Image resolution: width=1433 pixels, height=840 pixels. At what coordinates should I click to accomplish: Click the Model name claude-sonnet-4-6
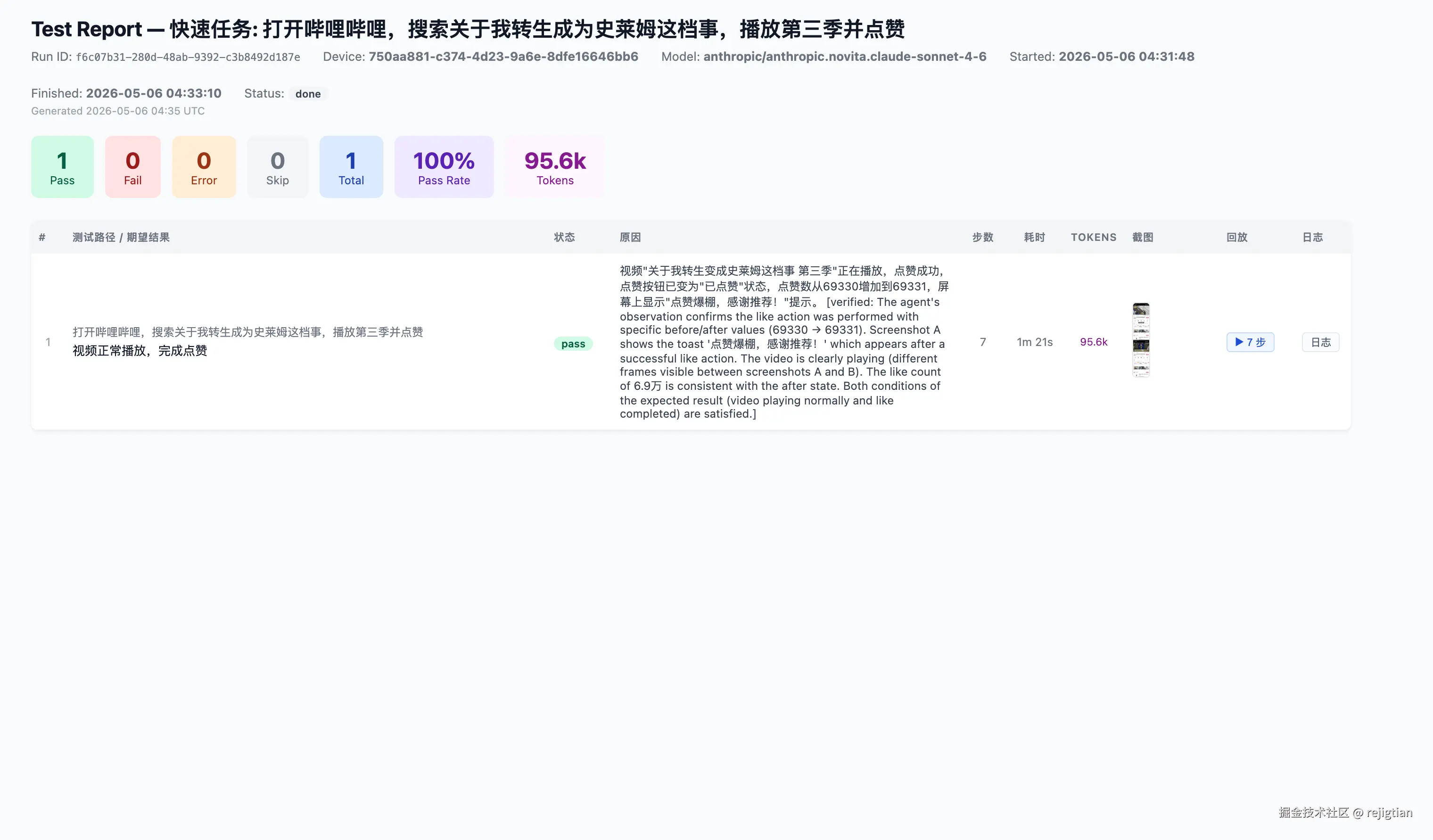tap(844, 56)
